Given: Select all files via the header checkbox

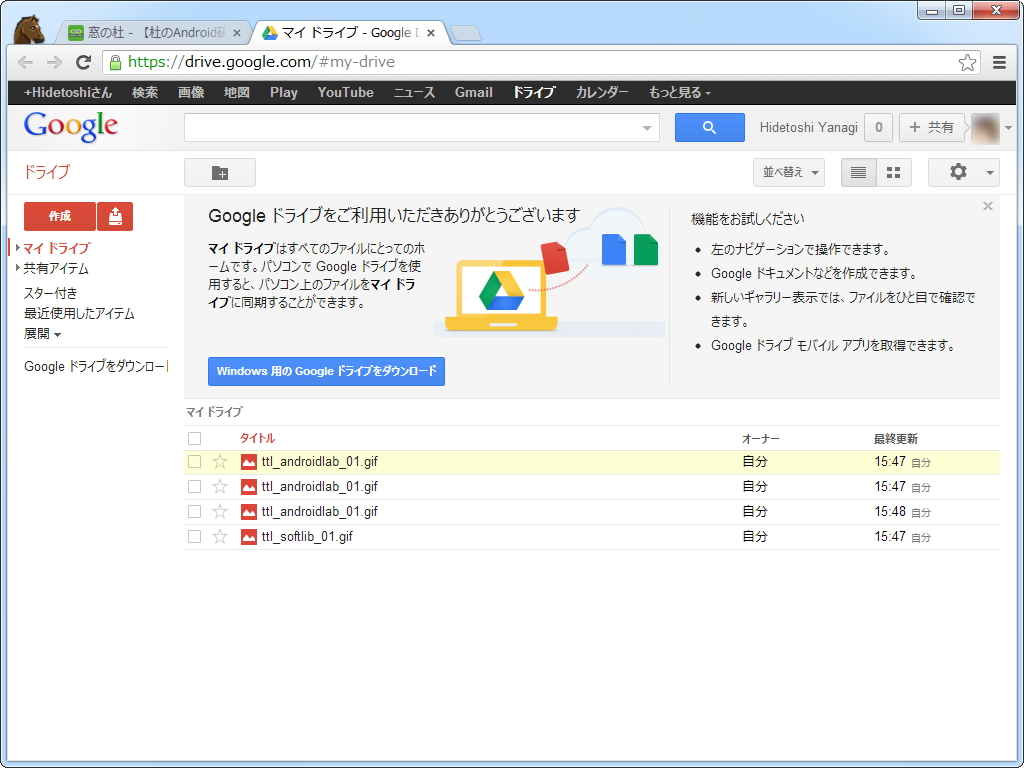Looking at the screenshot, I should (x=194, y=438).
